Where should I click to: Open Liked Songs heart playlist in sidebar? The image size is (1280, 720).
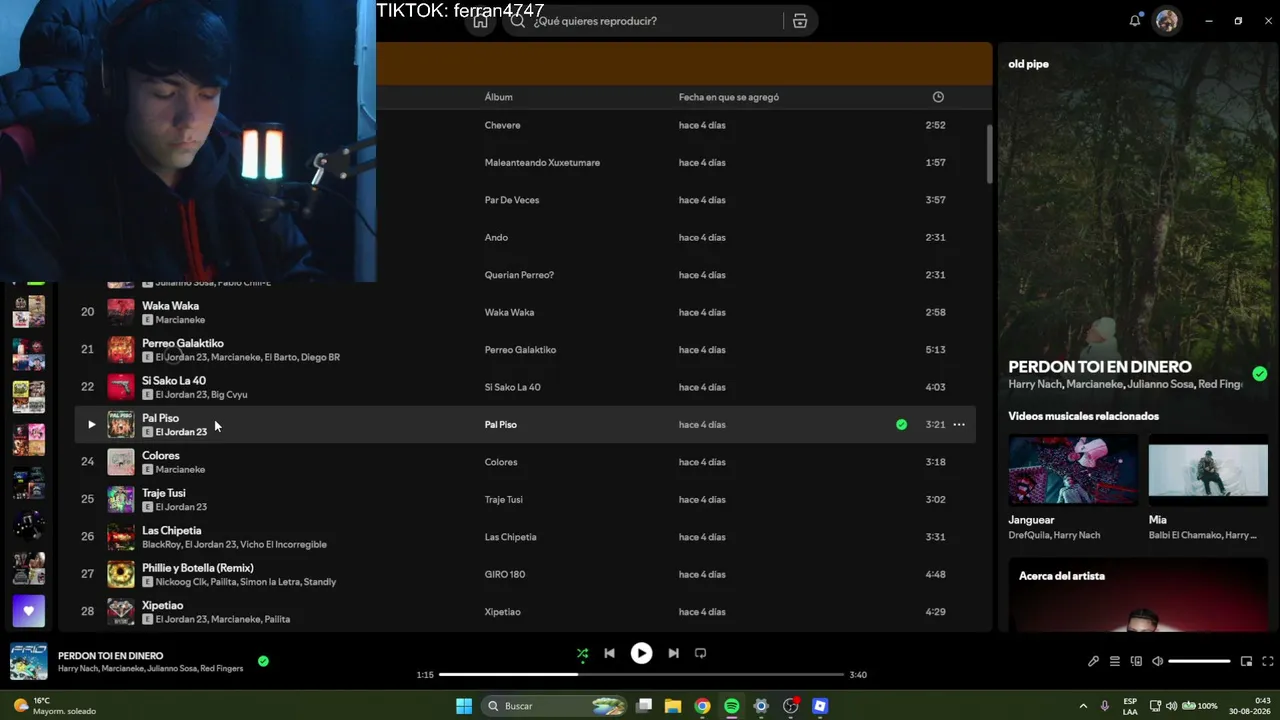28,611
